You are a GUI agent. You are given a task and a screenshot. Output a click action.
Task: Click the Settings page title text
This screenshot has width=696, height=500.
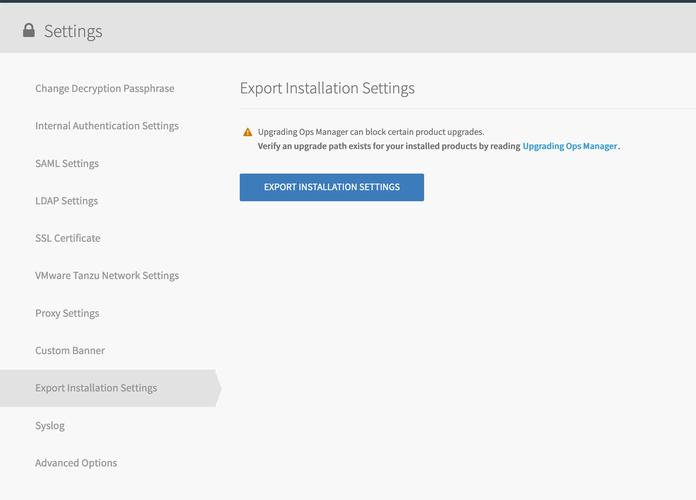[x=73, y=31]
